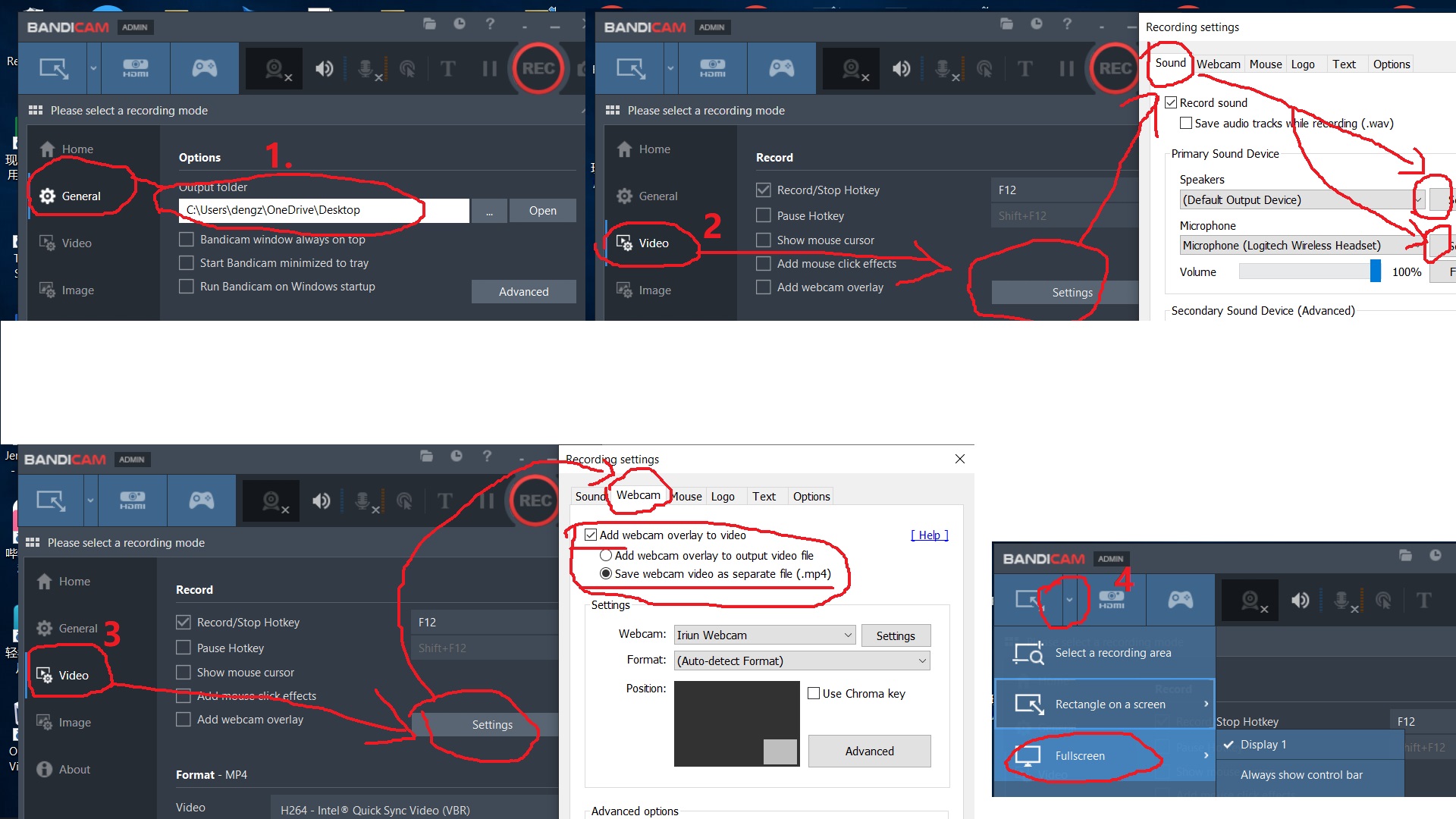Expand the recording mode arrow in the Webcam settings Bandicam window
The width and height of the screenshot is (1456, 819).
90,500
